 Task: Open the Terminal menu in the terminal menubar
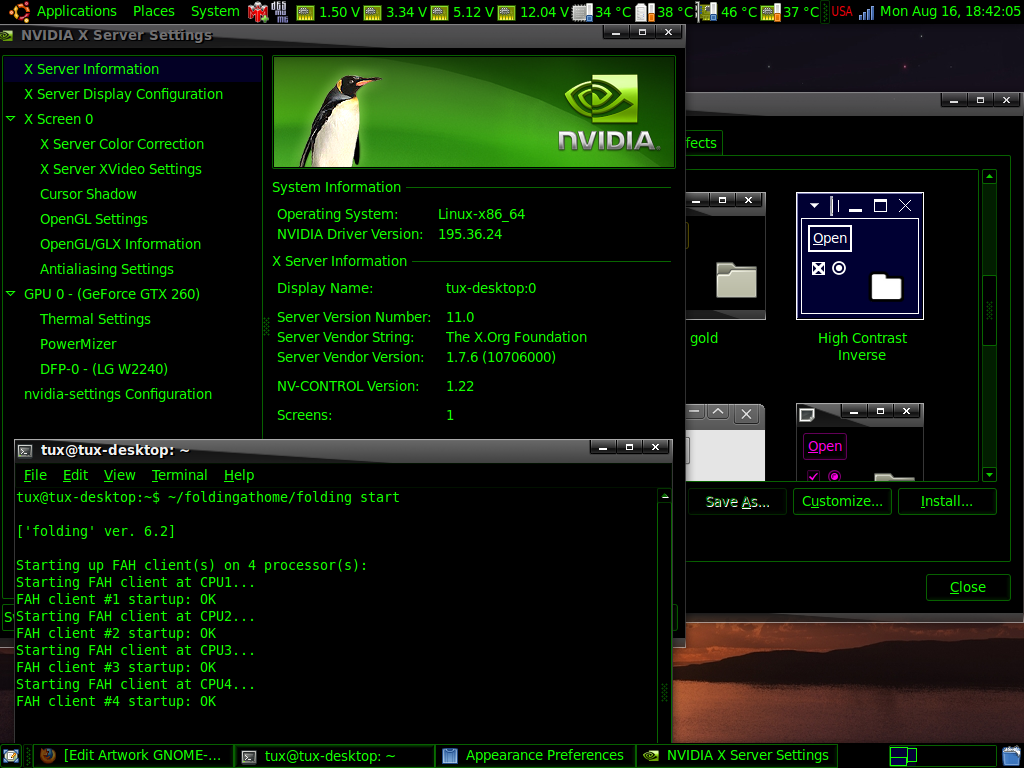[179, 475]
